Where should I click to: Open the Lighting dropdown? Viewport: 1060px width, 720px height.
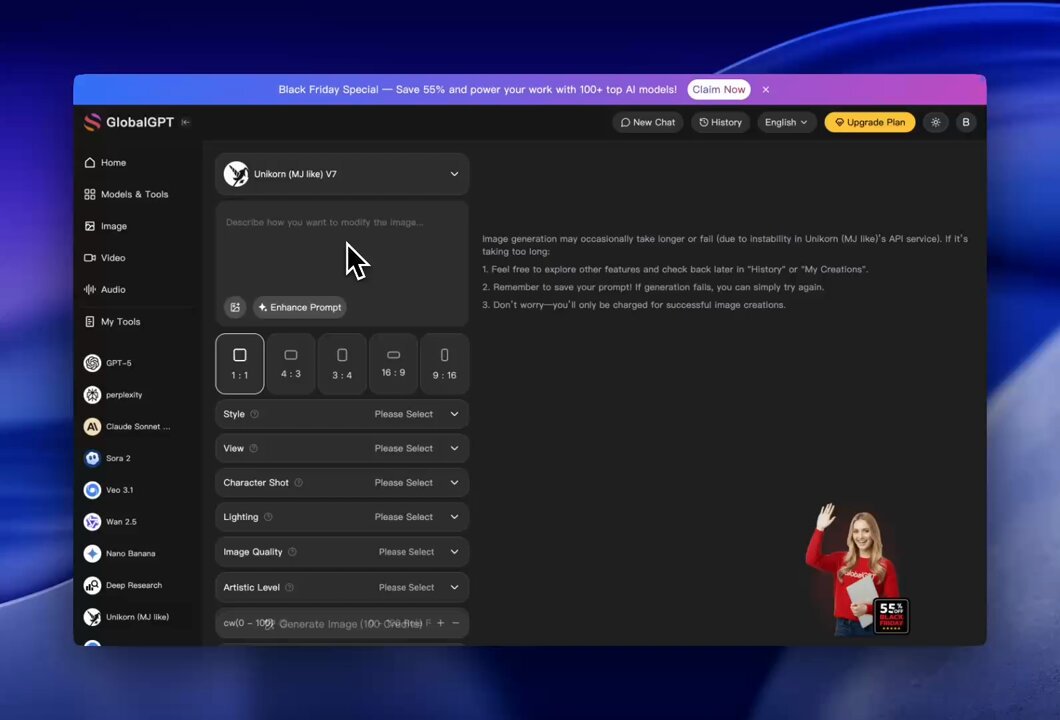[x=342, y=517]
